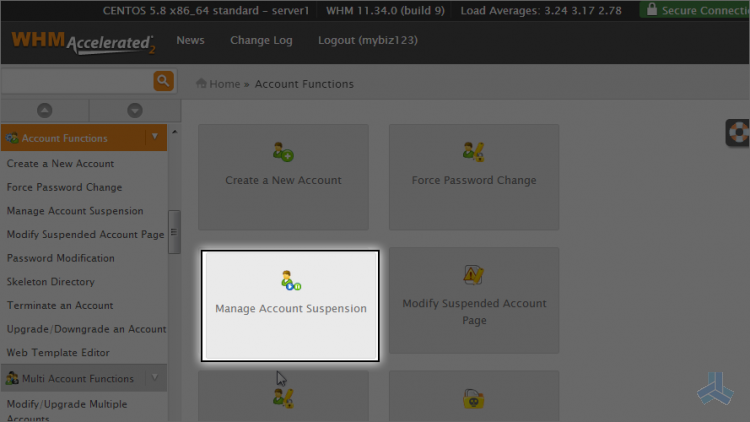Expand the Multi Account Functions dropdown arrow

coord(154,378)
